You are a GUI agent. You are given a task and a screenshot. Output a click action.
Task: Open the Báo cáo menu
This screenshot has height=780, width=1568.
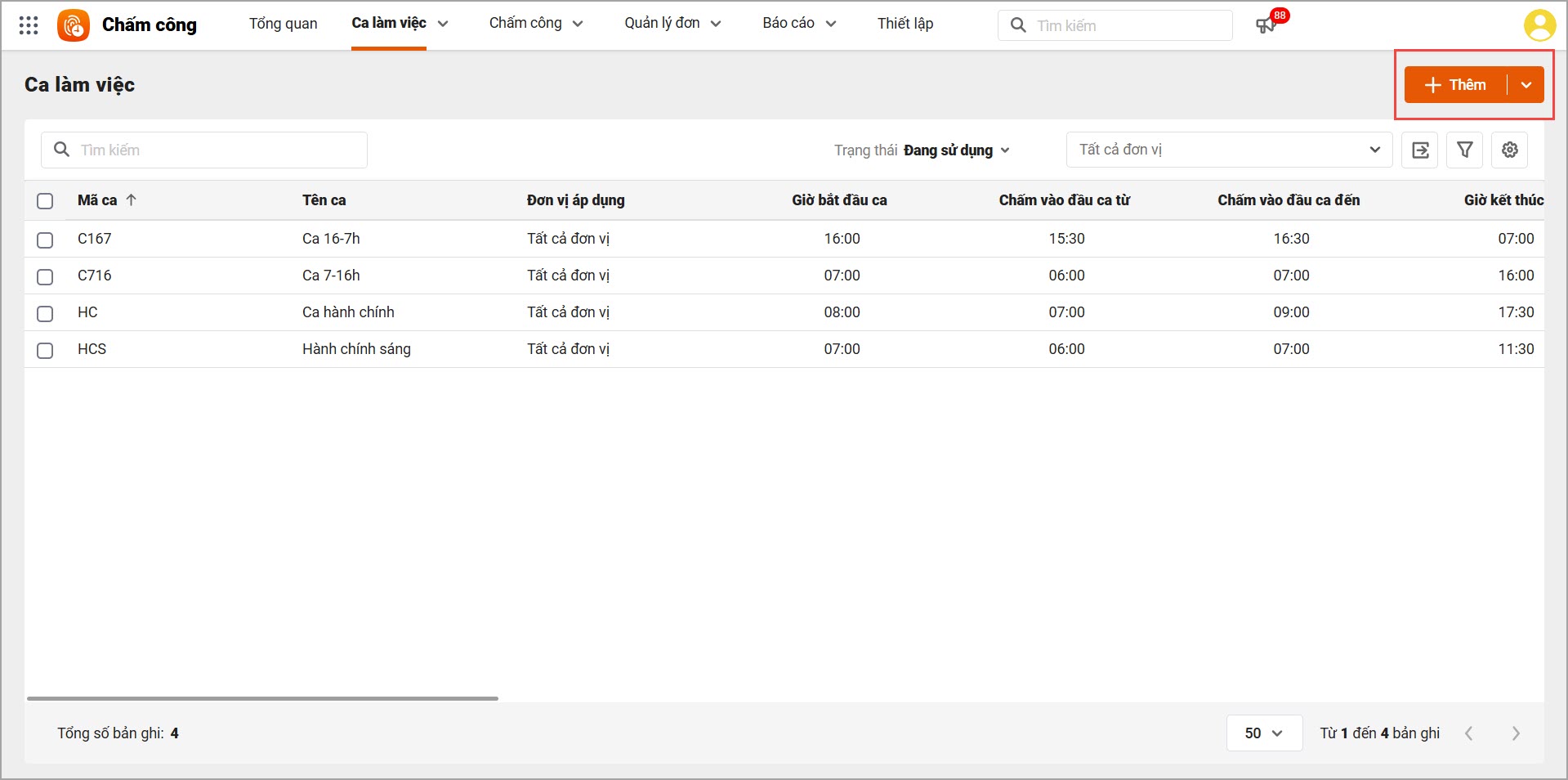[x=798, y=24]
